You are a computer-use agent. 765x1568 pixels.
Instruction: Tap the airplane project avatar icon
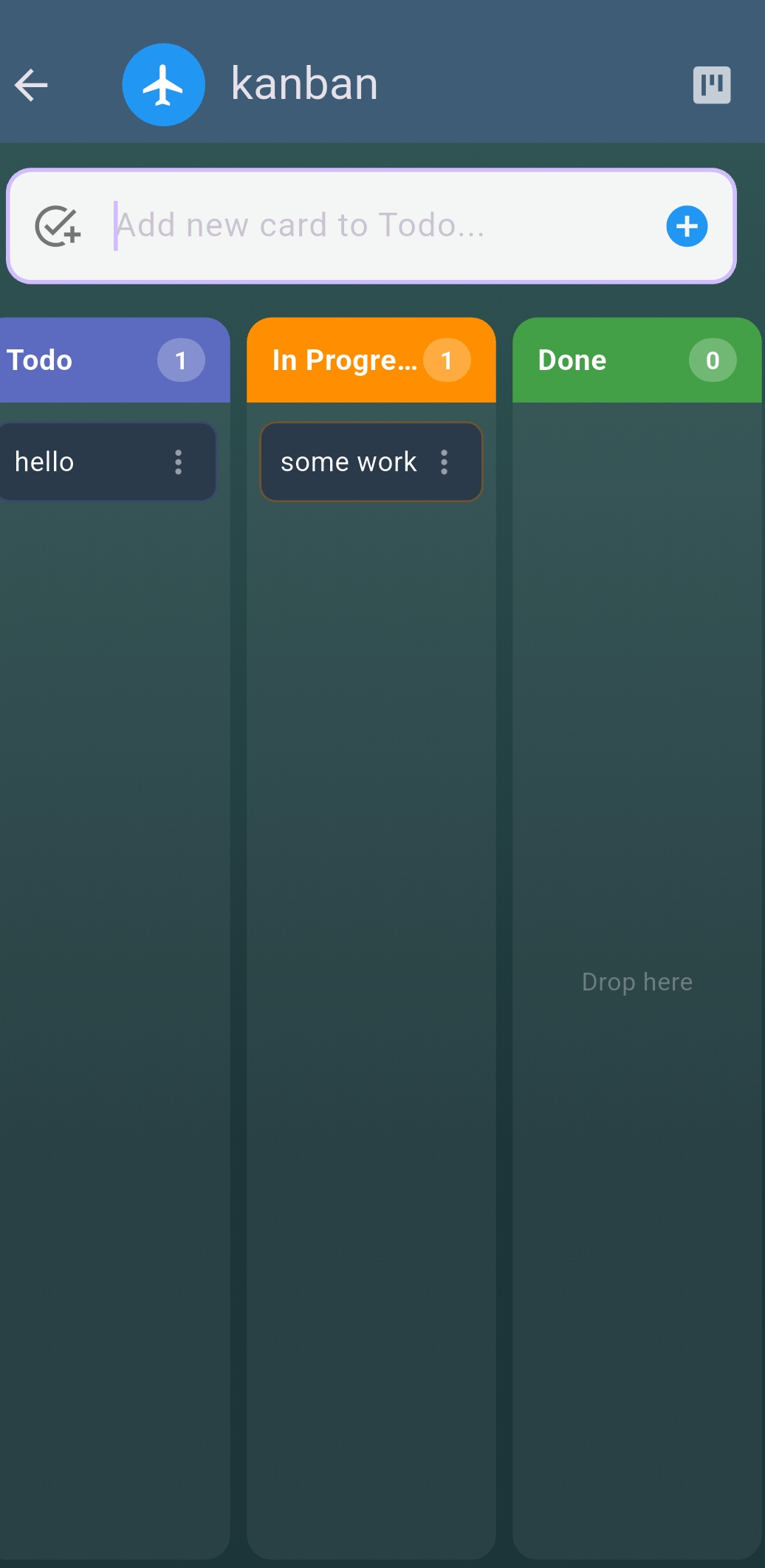click(x=164, y=85)
